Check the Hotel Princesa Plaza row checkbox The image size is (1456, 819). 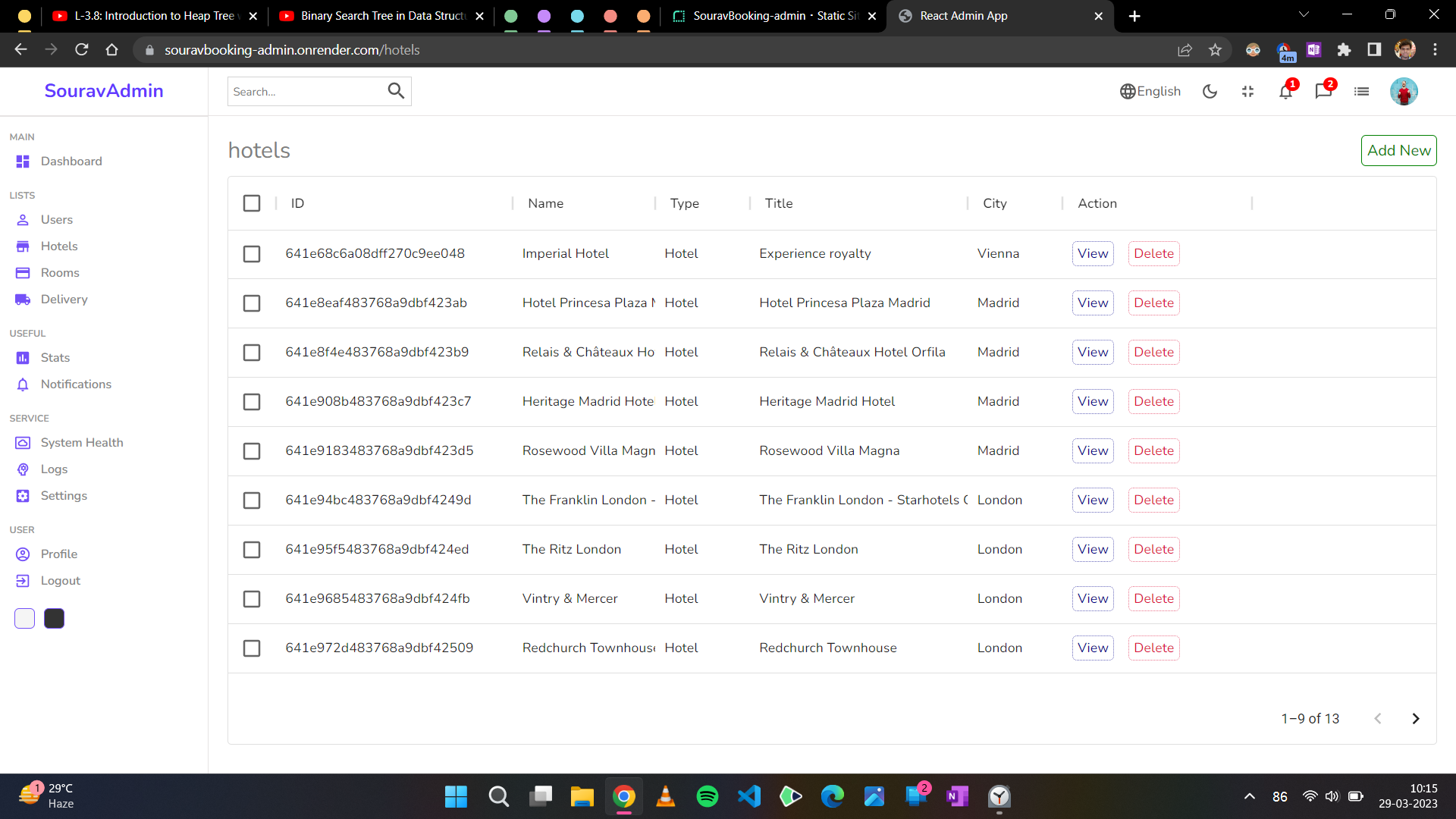[252, 303]
